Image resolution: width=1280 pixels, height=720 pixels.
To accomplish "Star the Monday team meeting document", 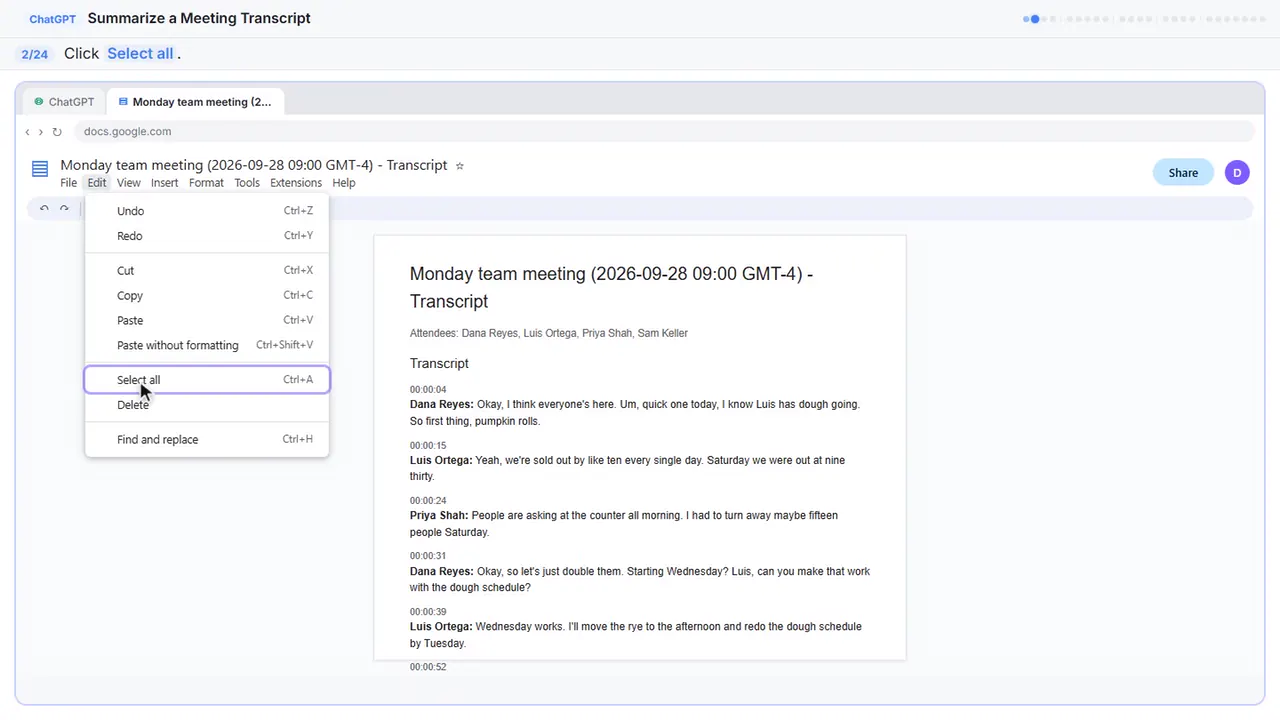I will [x=460, y=166].
